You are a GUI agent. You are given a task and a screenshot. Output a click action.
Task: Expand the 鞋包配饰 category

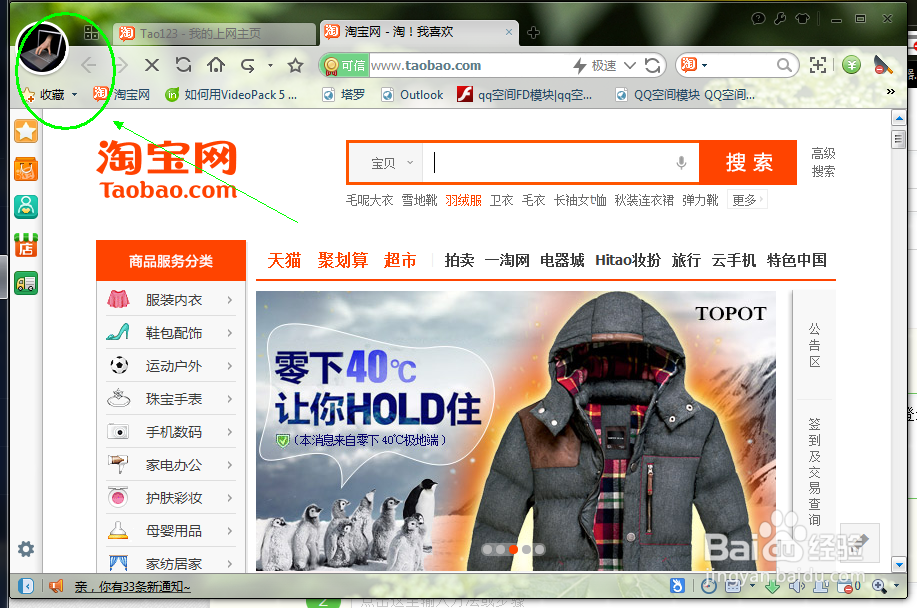(171, 333)
